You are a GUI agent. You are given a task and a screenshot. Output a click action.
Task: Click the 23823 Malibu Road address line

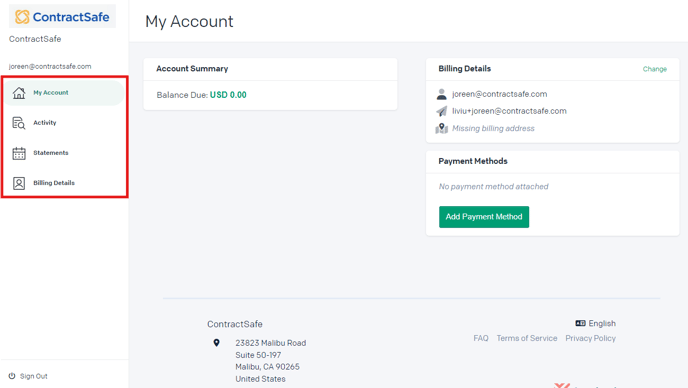click(x=271, y=343)
